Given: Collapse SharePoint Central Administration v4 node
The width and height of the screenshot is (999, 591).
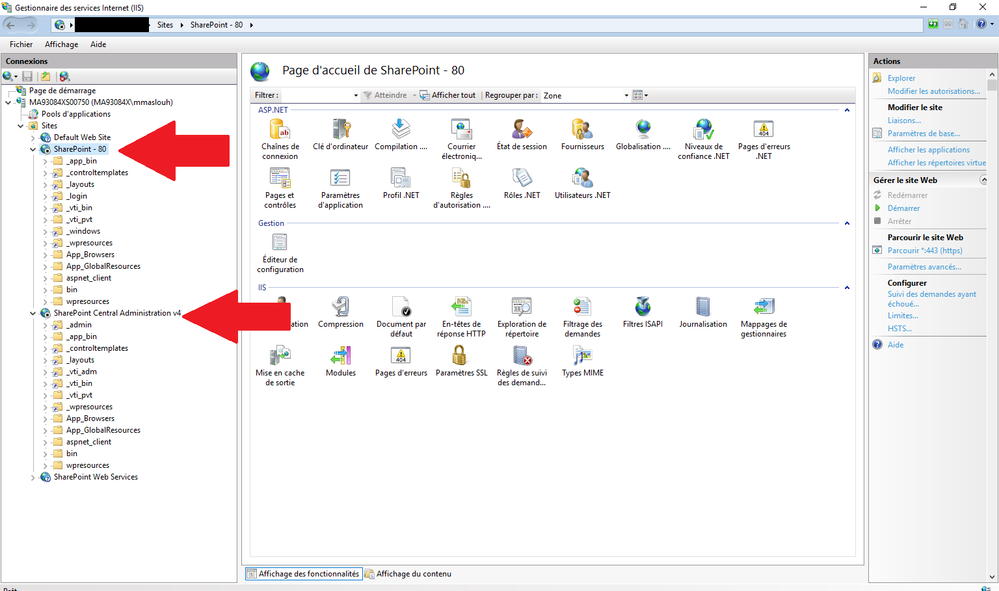Looking at the screenshot, I should pyautogui.click(x=33, y=313).
